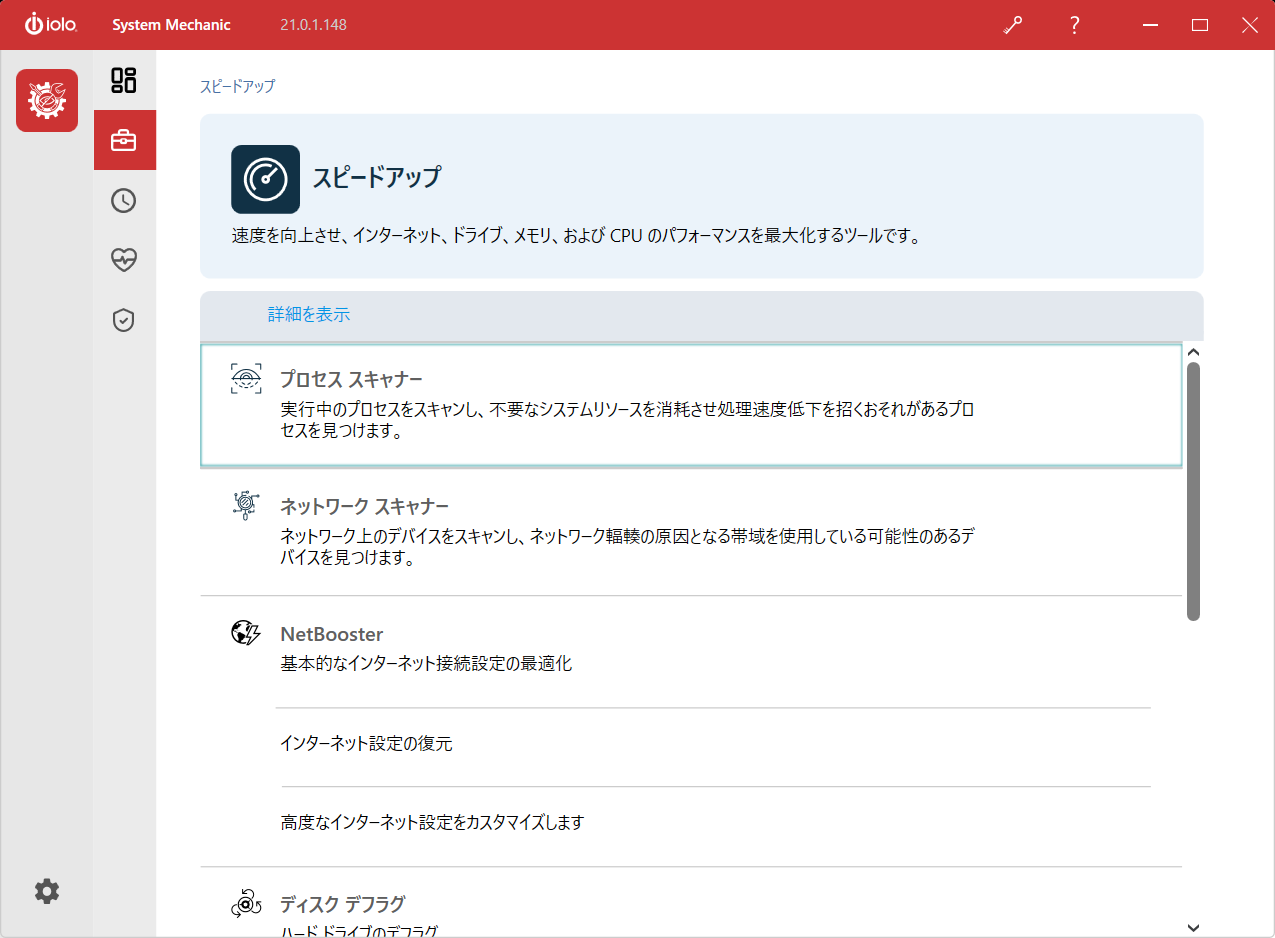
Task: Open settings via bottom-left gear icon
Action: (x=47, y=891)
